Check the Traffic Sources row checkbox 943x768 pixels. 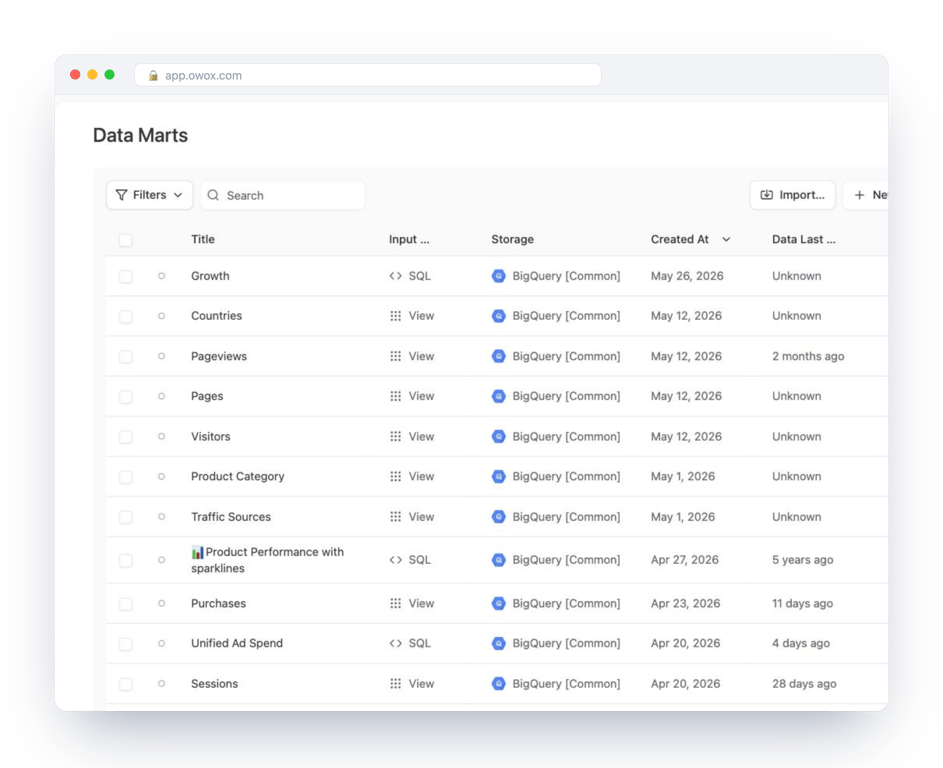(126, 517)
